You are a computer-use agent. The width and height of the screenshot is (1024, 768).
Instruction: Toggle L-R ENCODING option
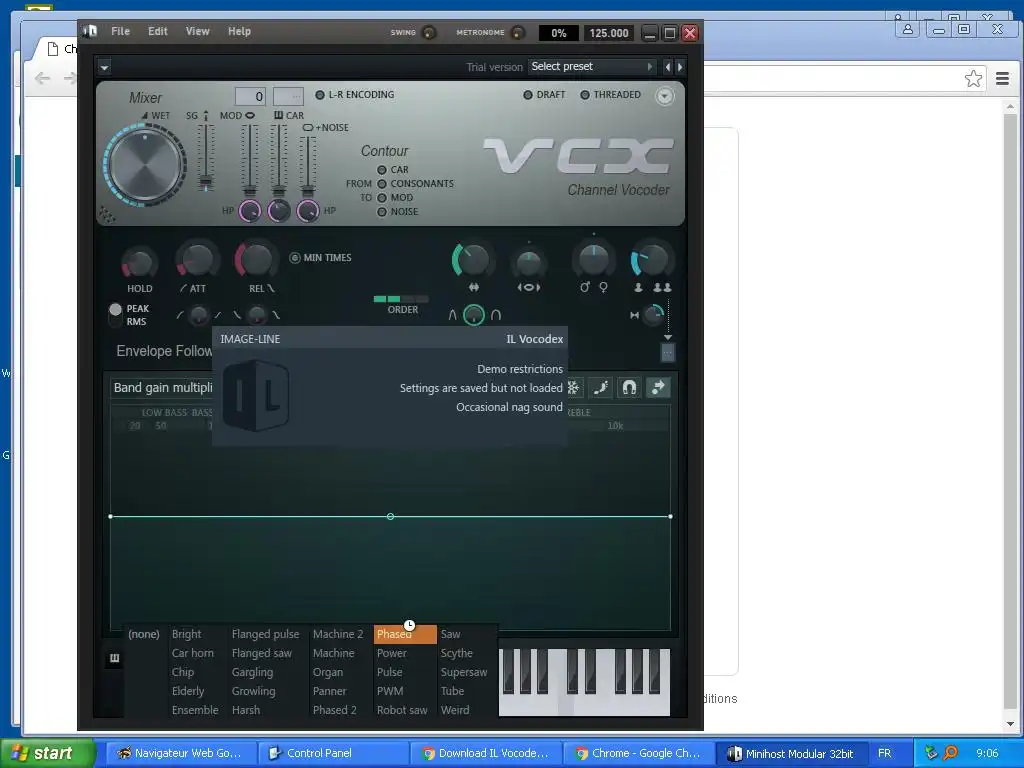(355, 95)
